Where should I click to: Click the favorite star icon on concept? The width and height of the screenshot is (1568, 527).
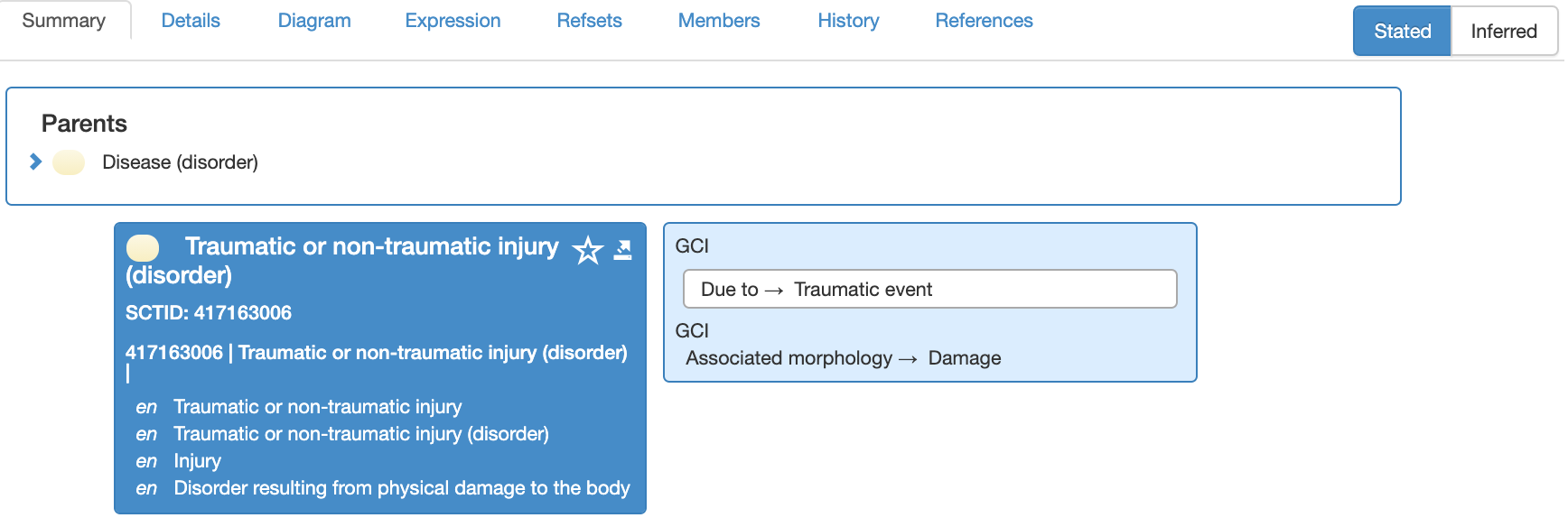click(588, 250)
